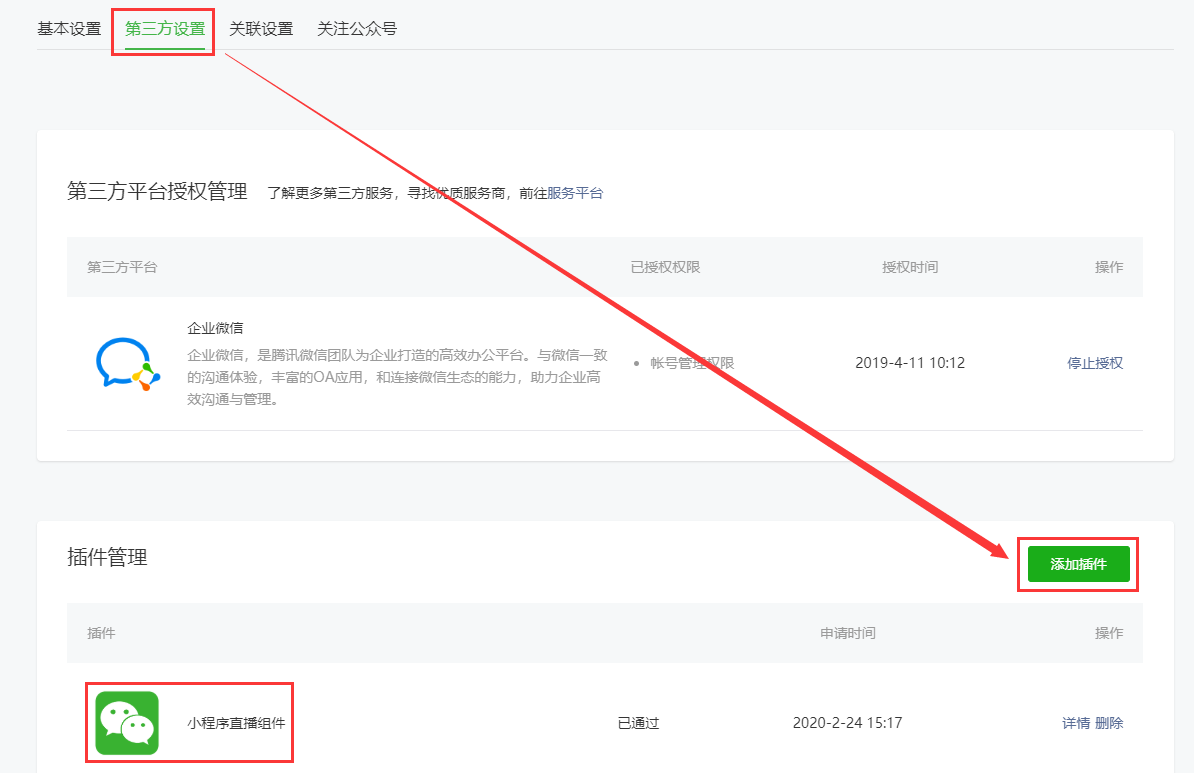The height and width of the screenshot is (773, 1194).
Task: Click the 插件管理 section heading
Action: (107, 558)
